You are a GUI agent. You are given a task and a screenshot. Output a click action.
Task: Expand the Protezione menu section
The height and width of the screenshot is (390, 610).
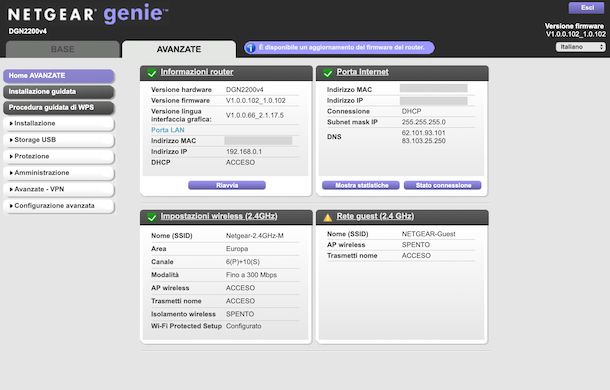tap(59, 156)
